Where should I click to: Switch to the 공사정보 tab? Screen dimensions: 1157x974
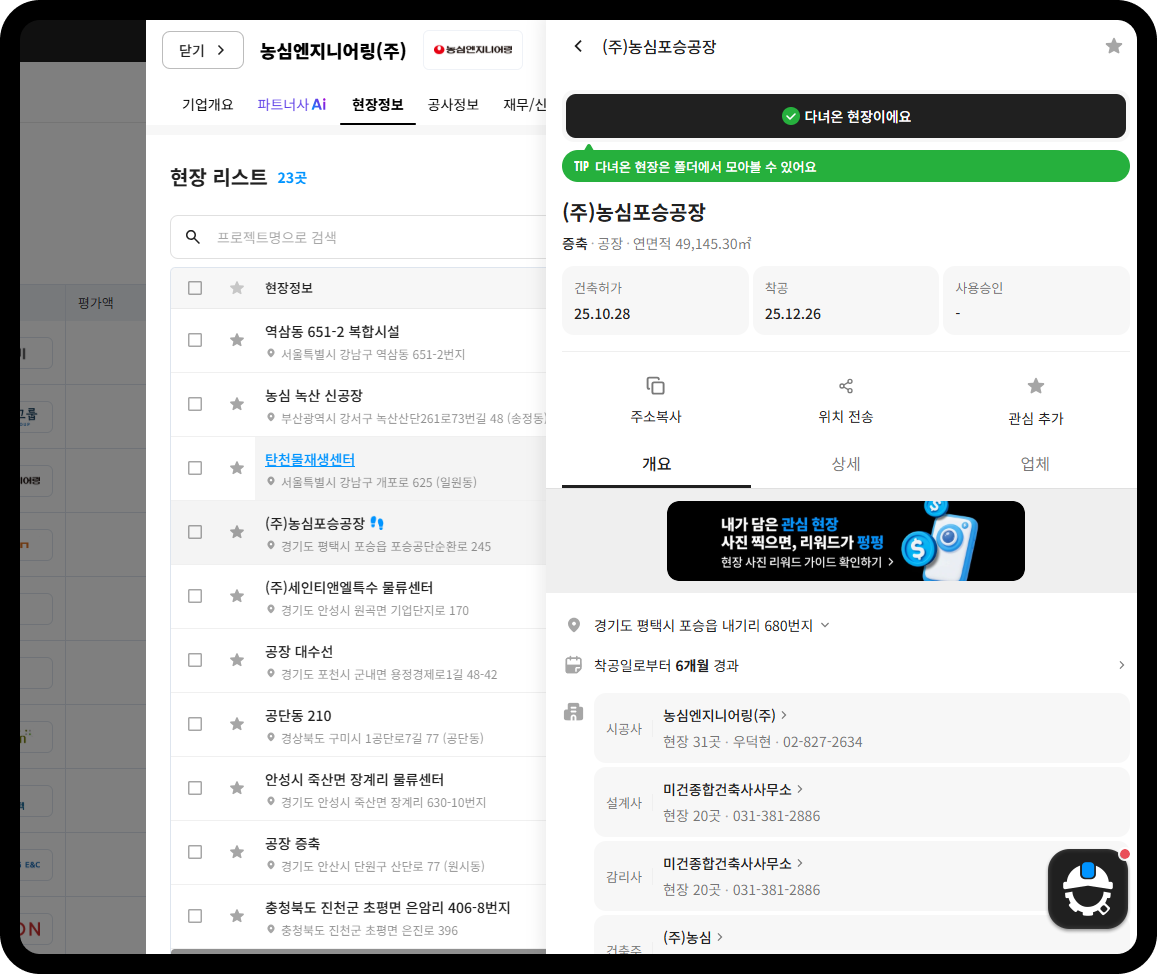(453, 104)
